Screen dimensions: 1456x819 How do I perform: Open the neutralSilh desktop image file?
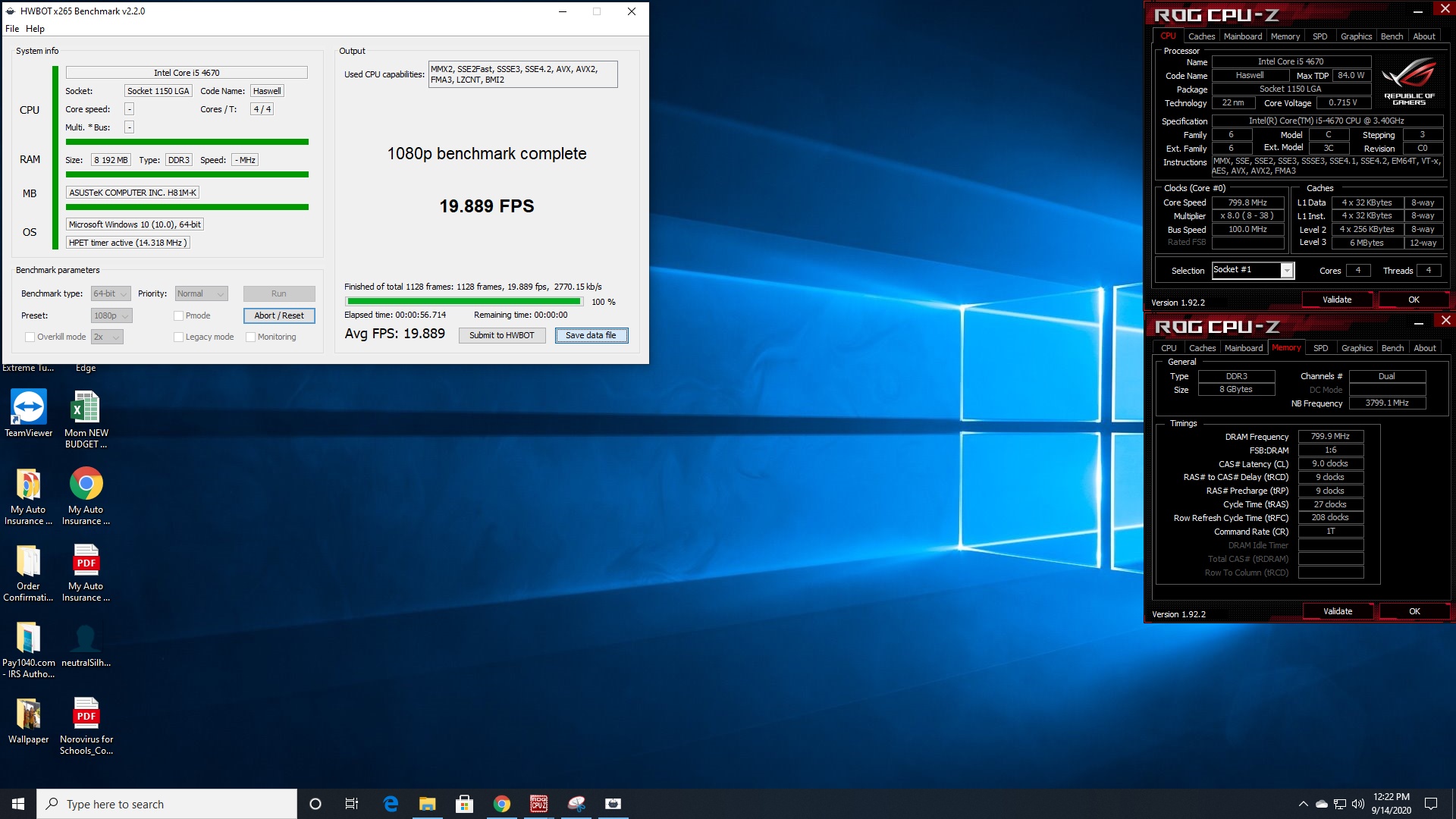[x=86, y=644]
